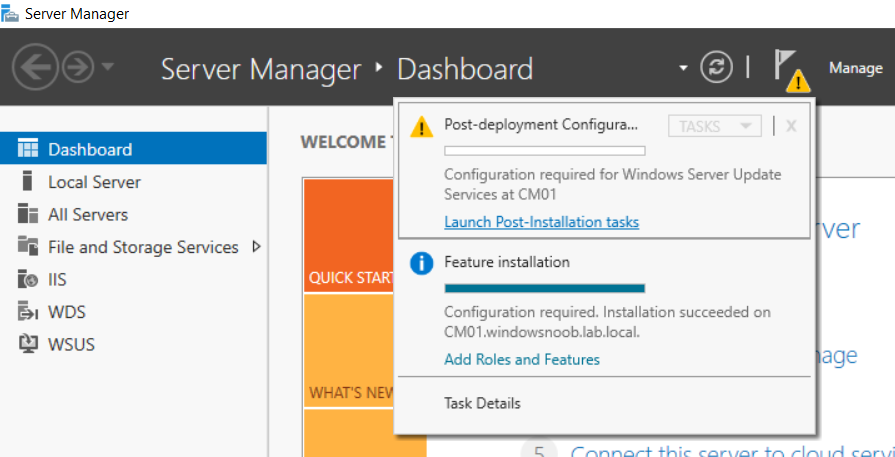Image resolution: width=895 pixels, height=457 pixels.
Task: Click the Installation succeeded on CM01 text
Action: pos(607,322)
